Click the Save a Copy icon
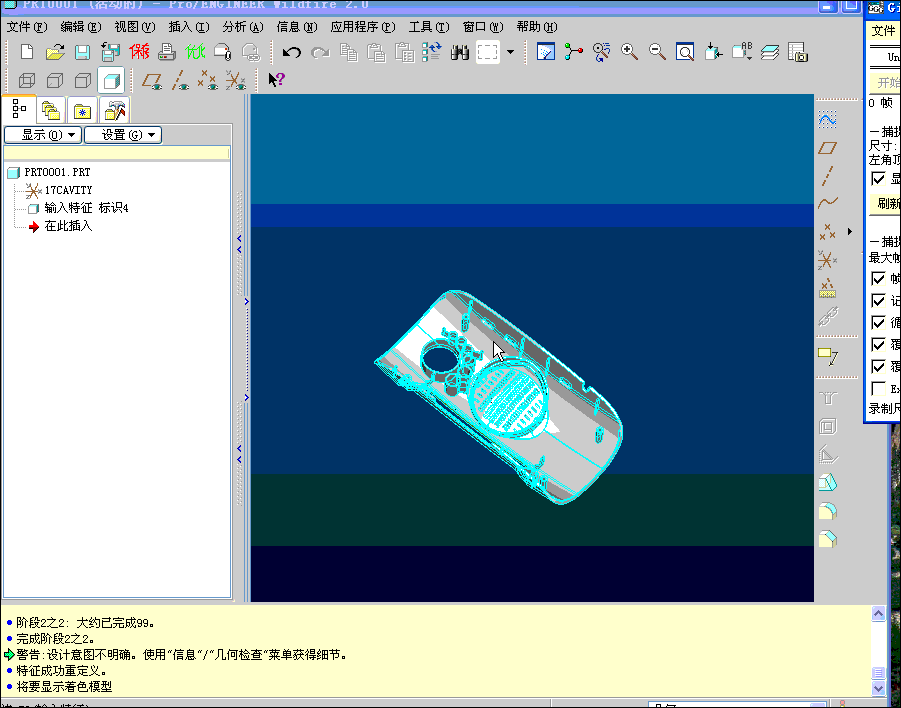 pos(110,52)
